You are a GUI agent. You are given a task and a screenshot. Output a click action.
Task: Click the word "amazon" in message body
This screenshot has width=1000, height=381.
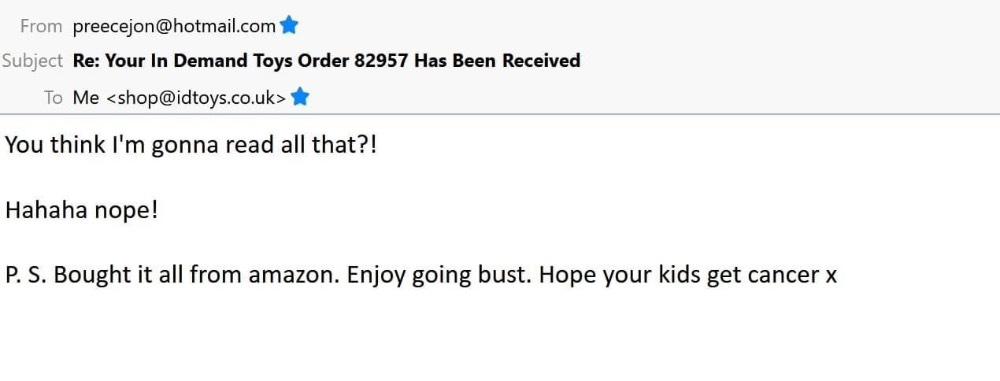(x=294, y=275)
